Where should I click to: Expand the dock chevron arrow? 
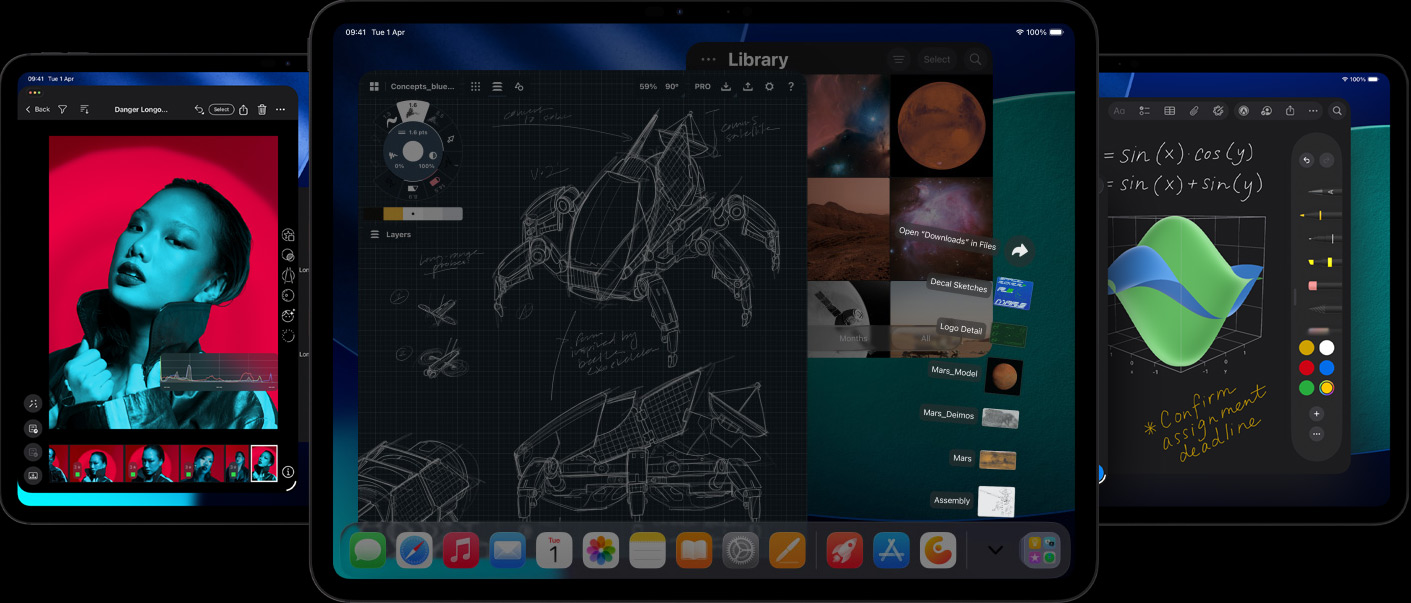pyautogui.click(x=994, y=550)
